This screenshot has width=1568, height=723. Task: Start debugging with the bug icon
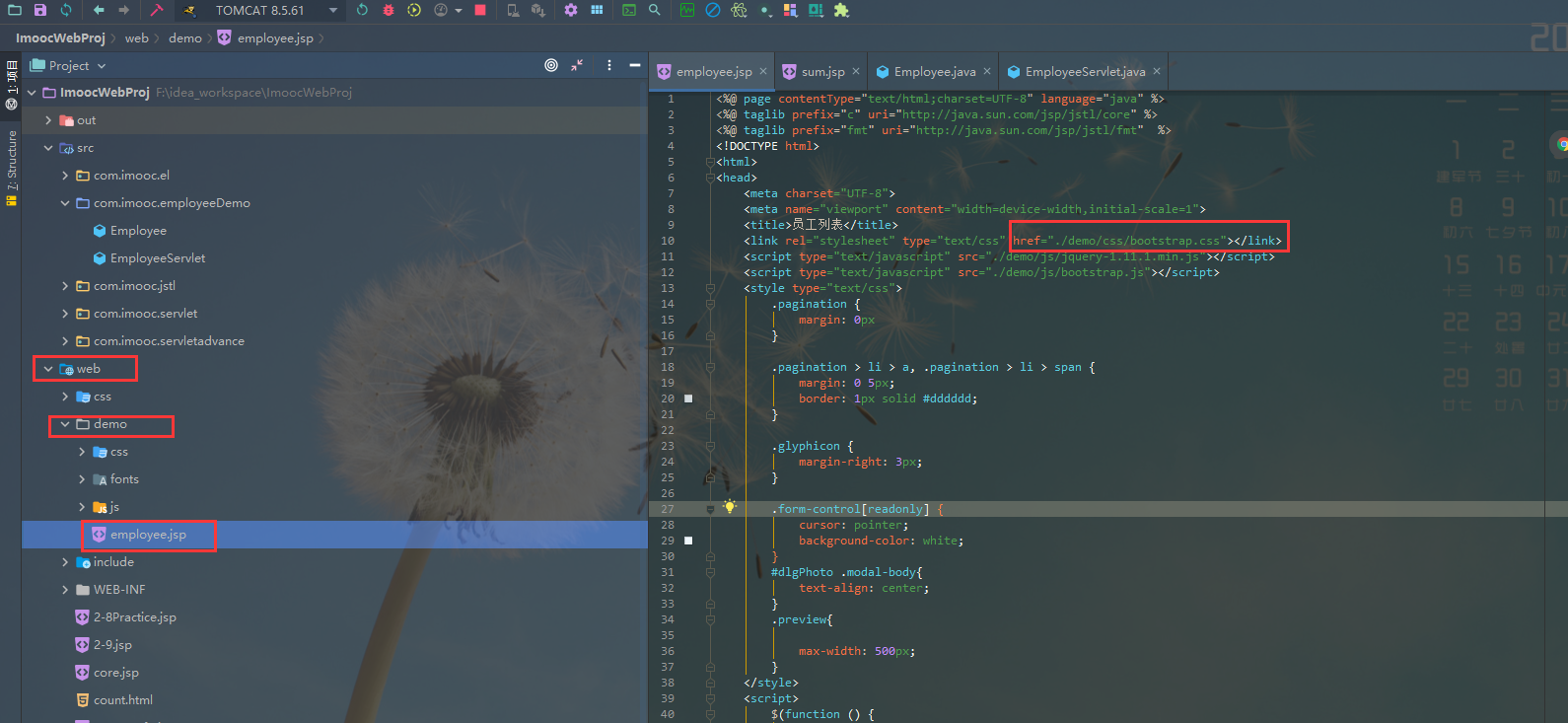(x=389, y=10)
